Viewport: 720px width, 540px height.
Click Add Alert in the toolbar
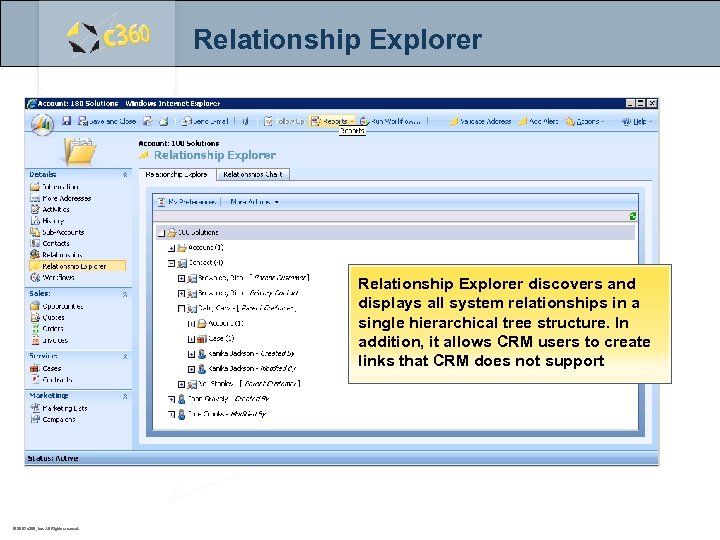tap(538, 121)
